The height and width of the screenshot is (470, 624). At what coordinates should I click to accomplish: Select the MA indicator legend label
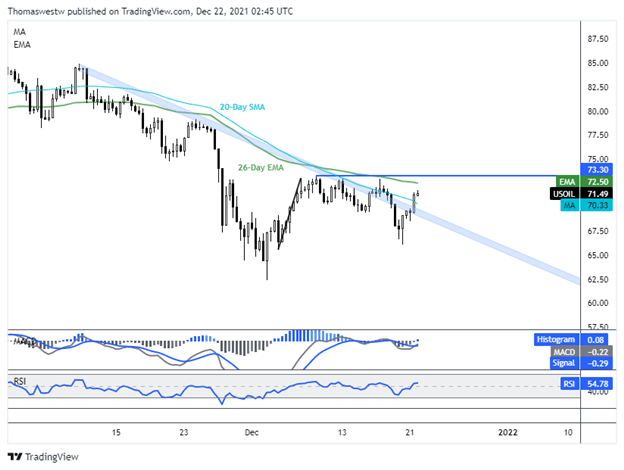pos(20,33)
